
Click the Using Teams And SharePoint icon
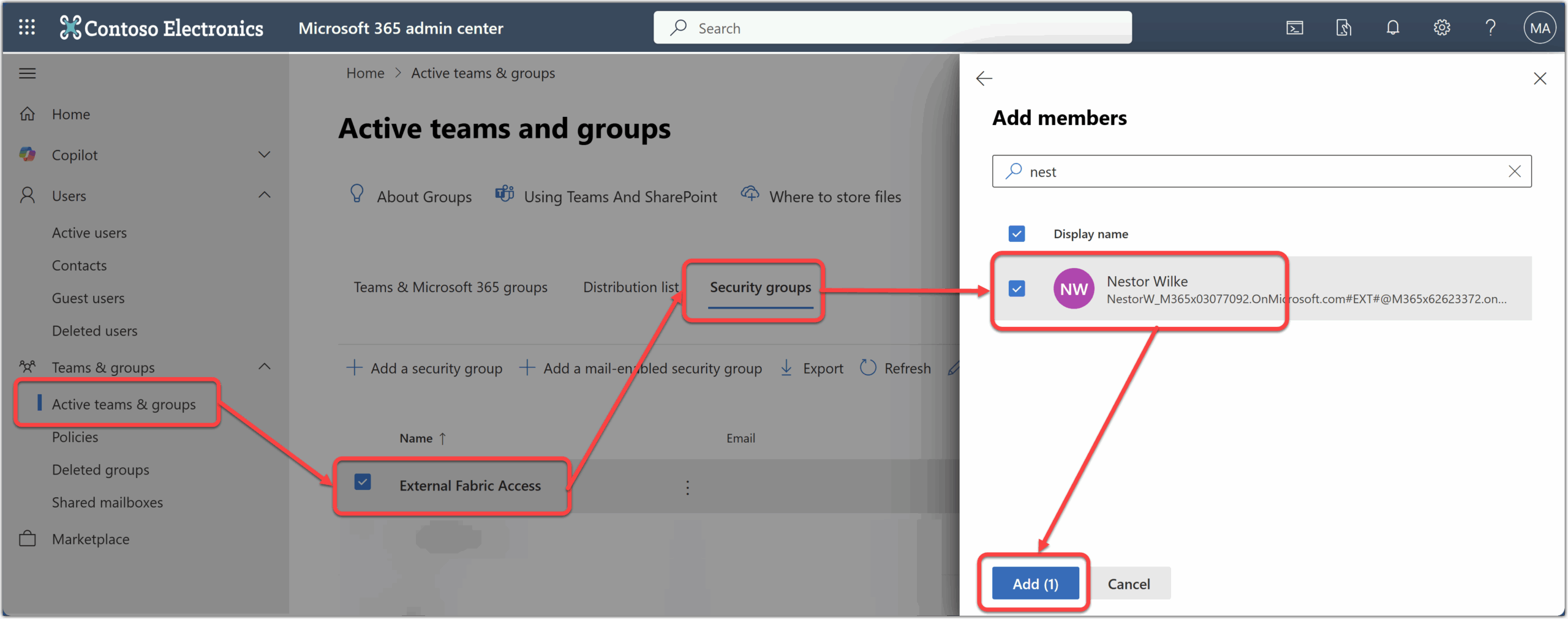coord(505,194)
